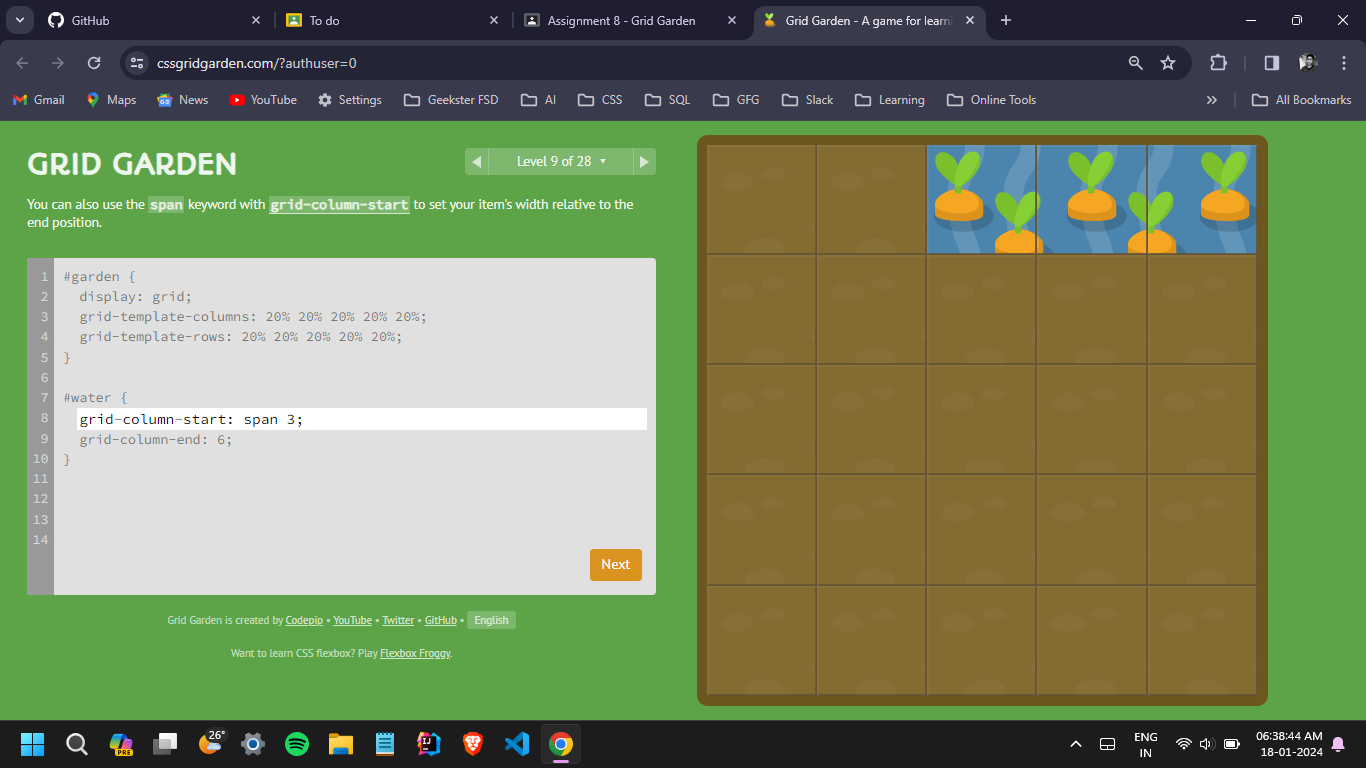Open the page zoom magnifier icon

click(x=1135, y=63)
